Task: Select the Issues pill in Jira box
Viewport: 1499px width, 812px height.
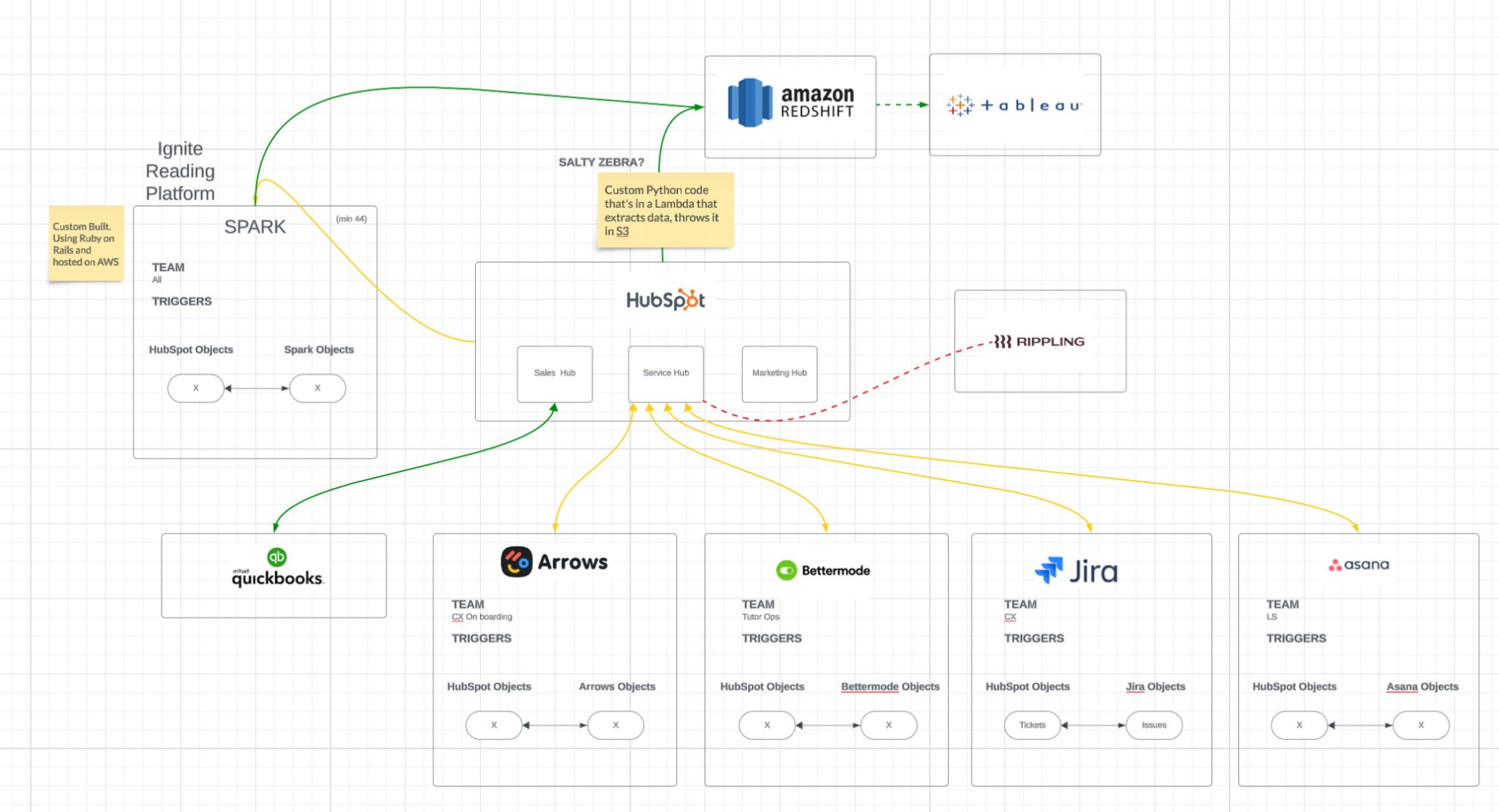Action: coord(1154,725)
